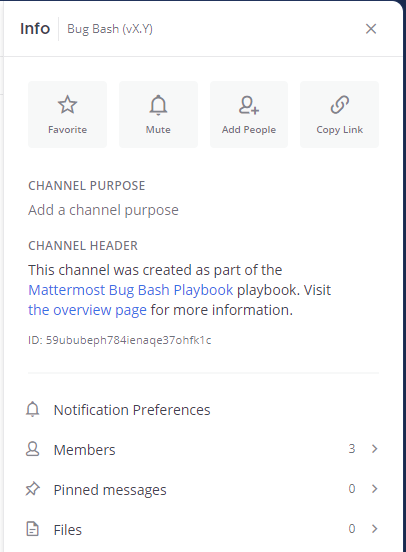406x552 pixels.
Task: Click the channel ID text
Action: [x=120, y=340]
